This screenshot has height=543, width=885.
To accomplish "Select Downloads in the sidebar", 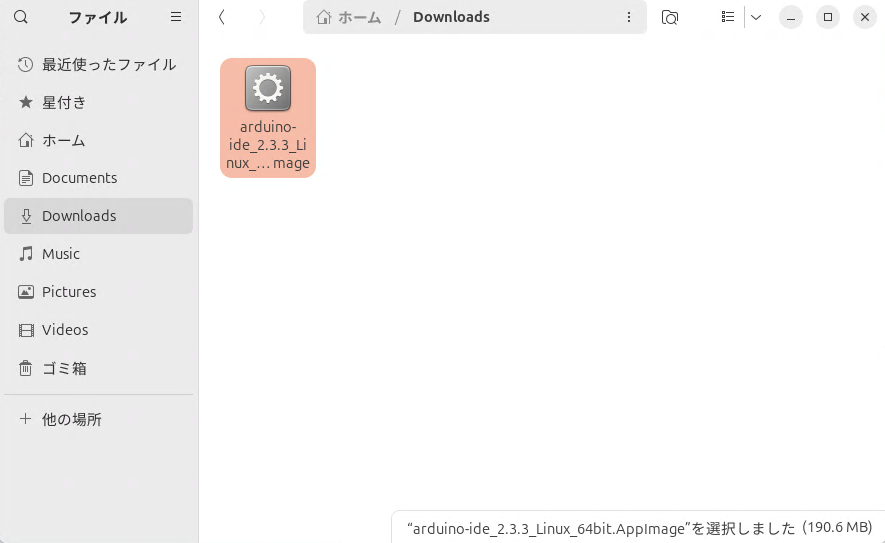I will [98, 216].
